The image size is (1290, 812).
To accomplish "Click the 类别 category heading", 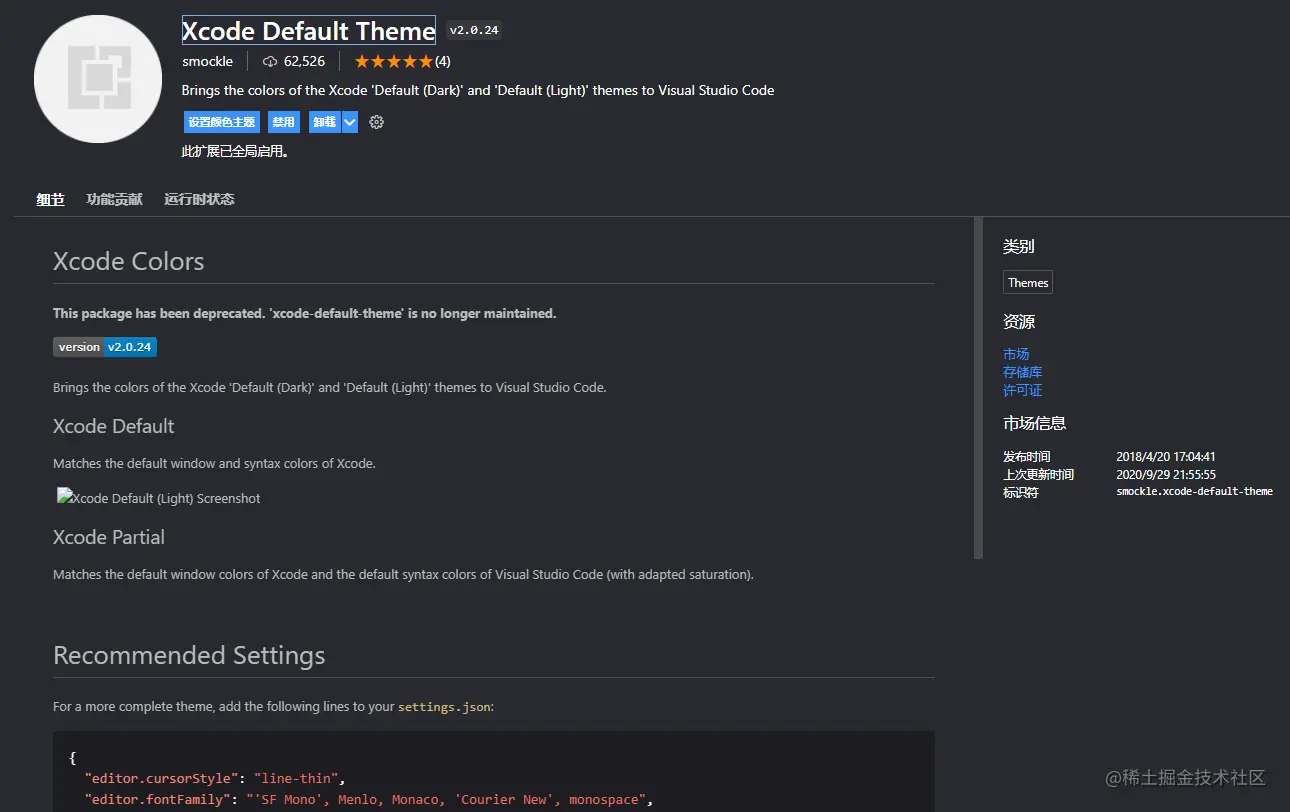I will click(1019, 246).
